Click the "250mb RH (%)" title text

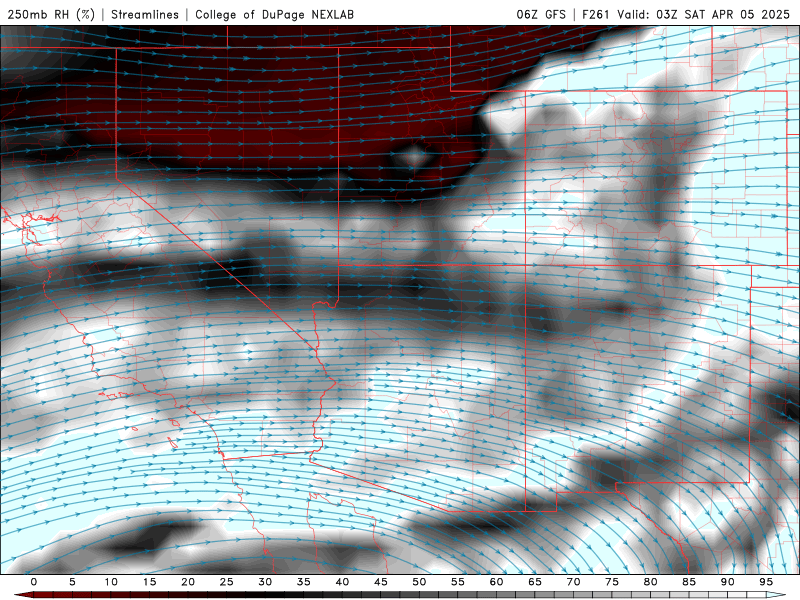point(52,14)
